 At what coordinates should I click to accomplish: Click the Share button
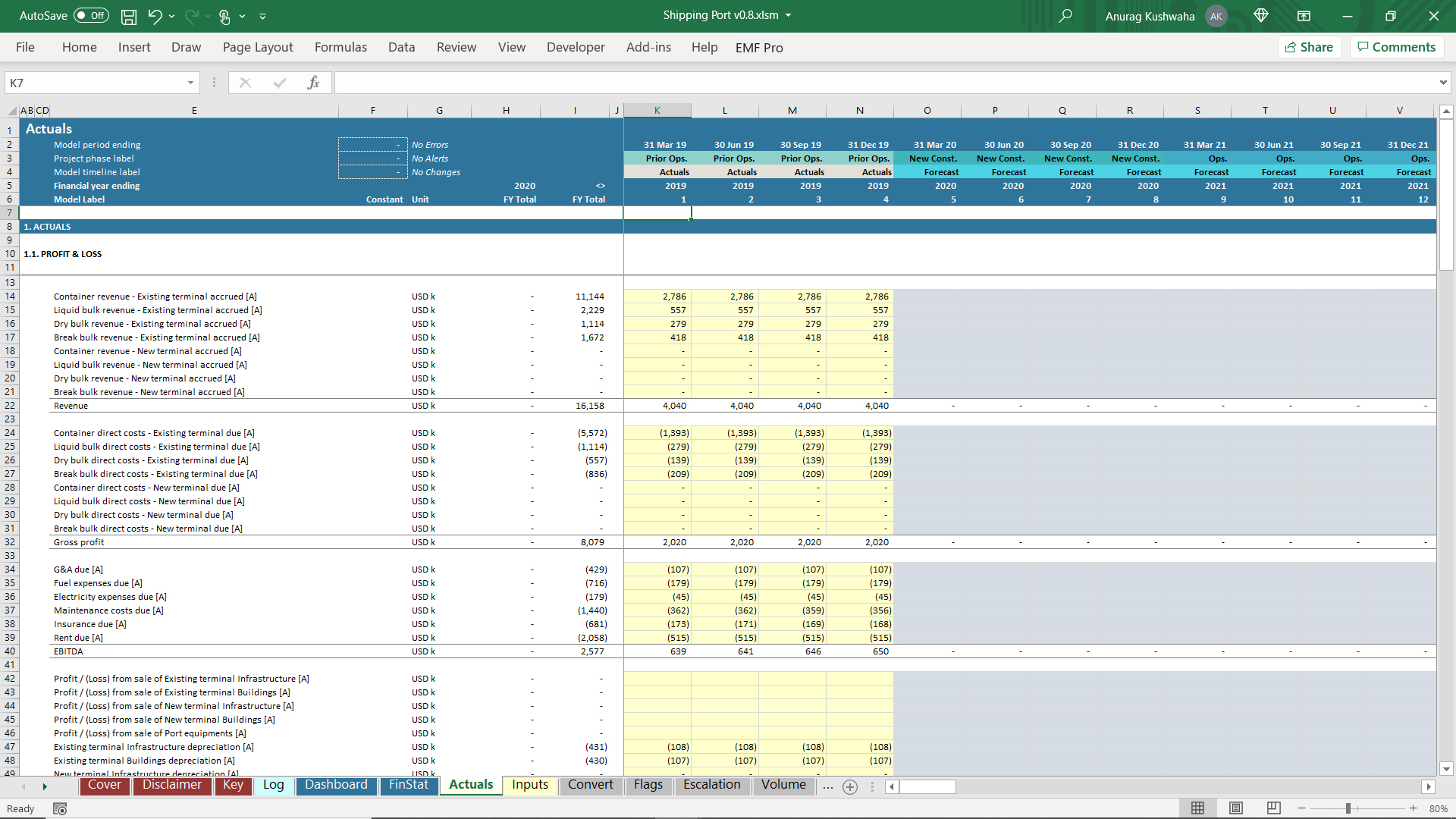point(1310,47)
